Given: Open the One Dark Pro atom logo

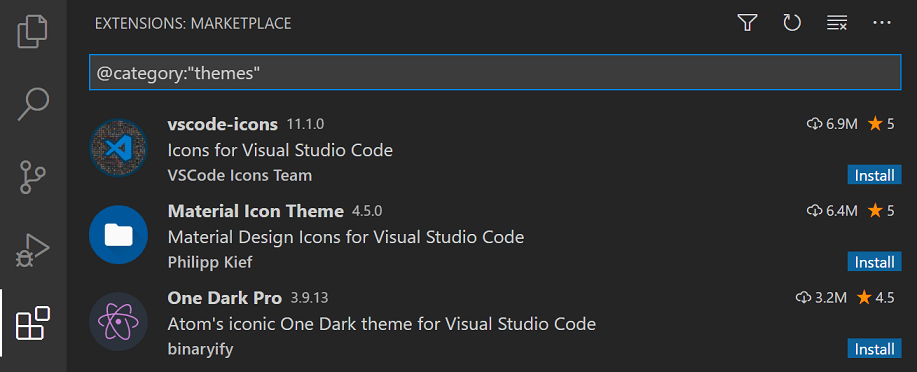Looking at the screenshot, I should (x=118, y=321).
